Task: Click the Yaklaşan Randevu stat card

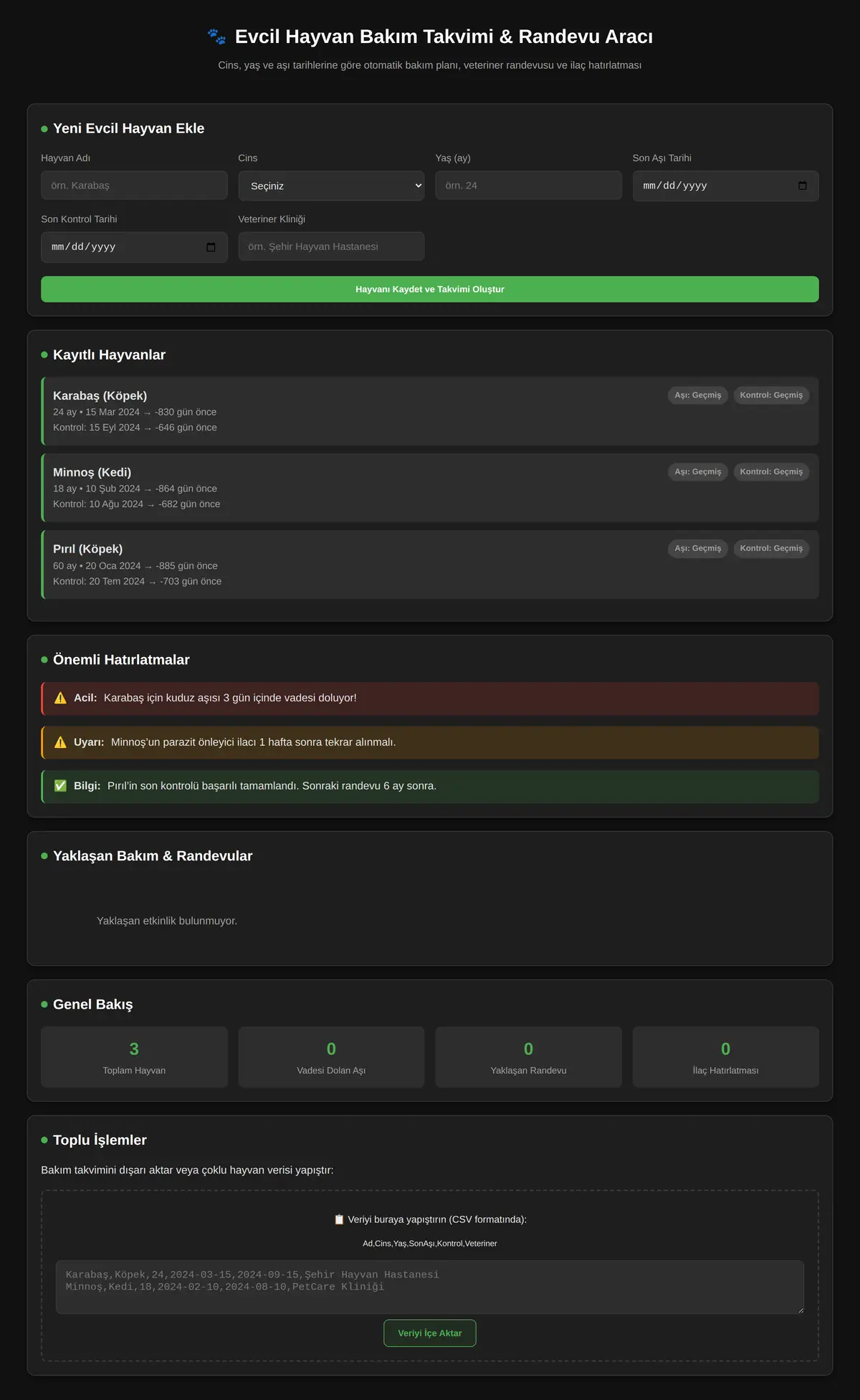Action: pos(528,1058)
